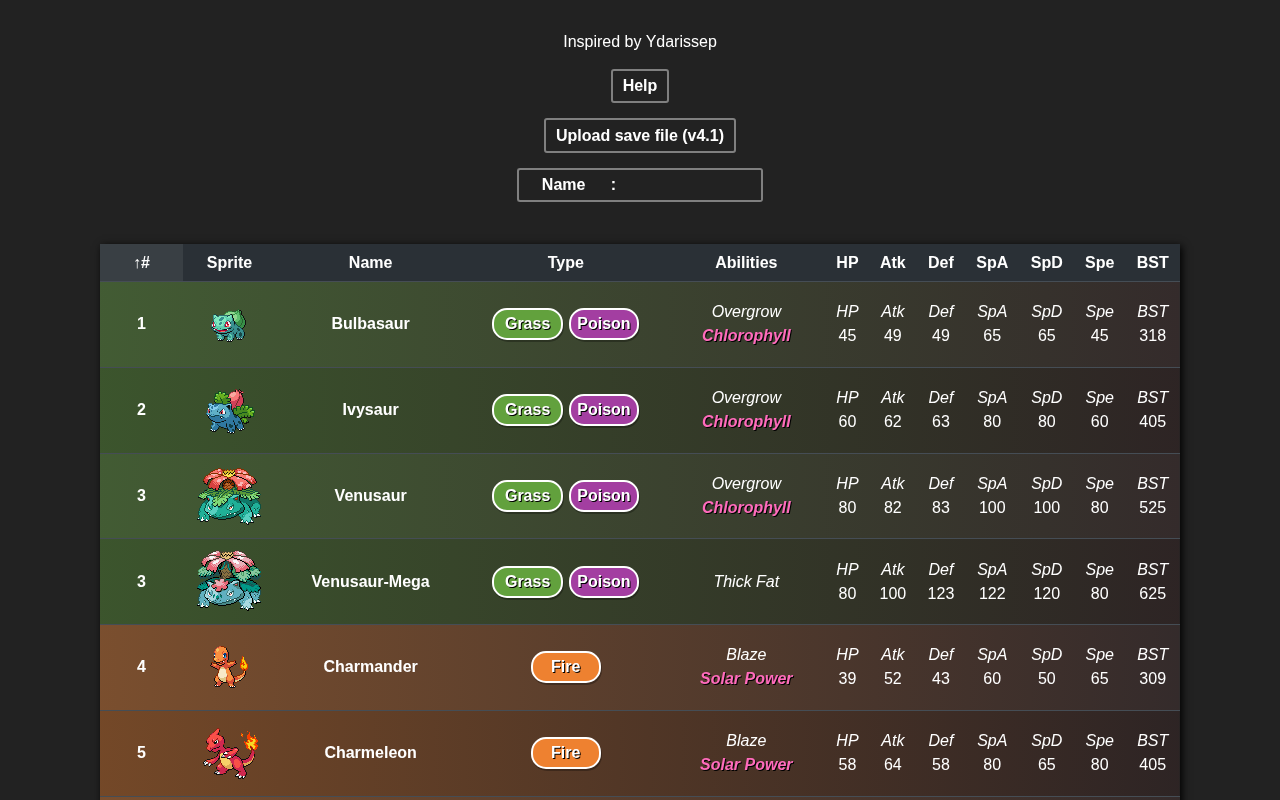The height and width of the screenshot is (800, 1280).
Task: Select Charmander's Fire type badge
Action: tap(566, 667)
